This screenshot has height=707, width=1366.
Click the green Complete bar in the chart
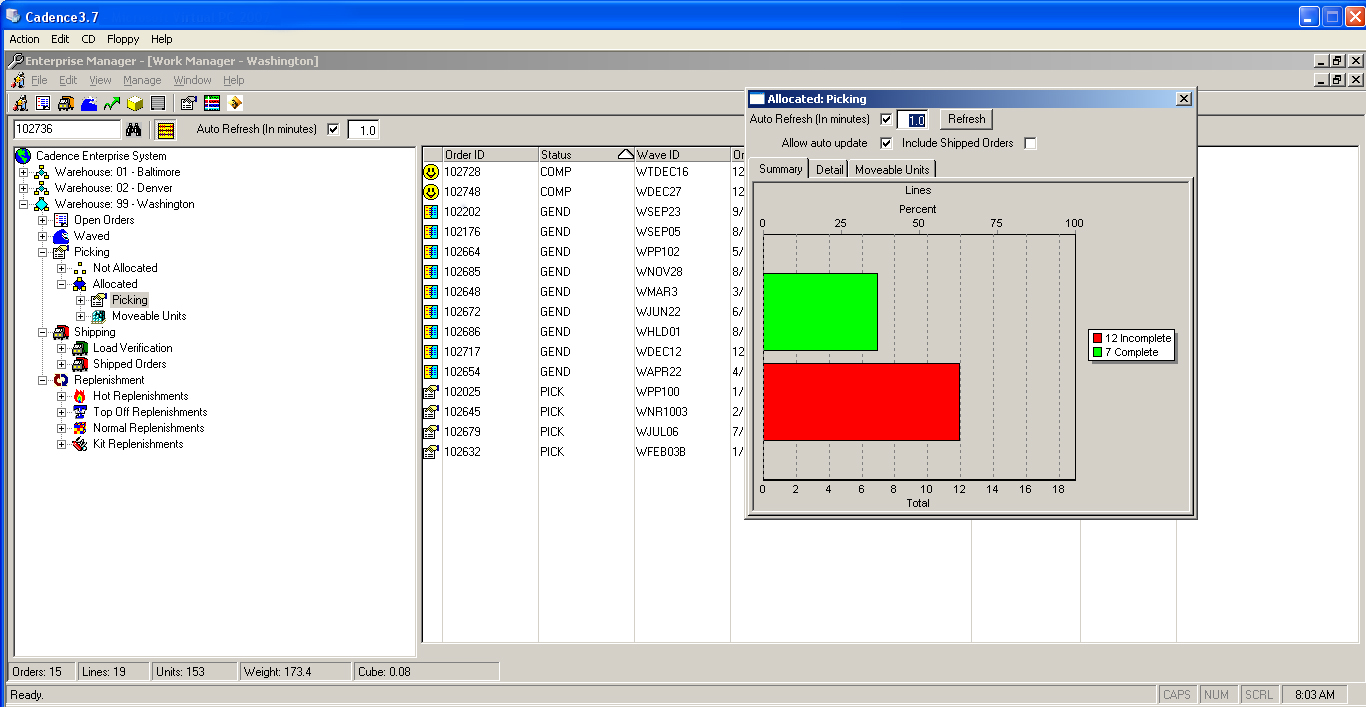tap(820, 311)
